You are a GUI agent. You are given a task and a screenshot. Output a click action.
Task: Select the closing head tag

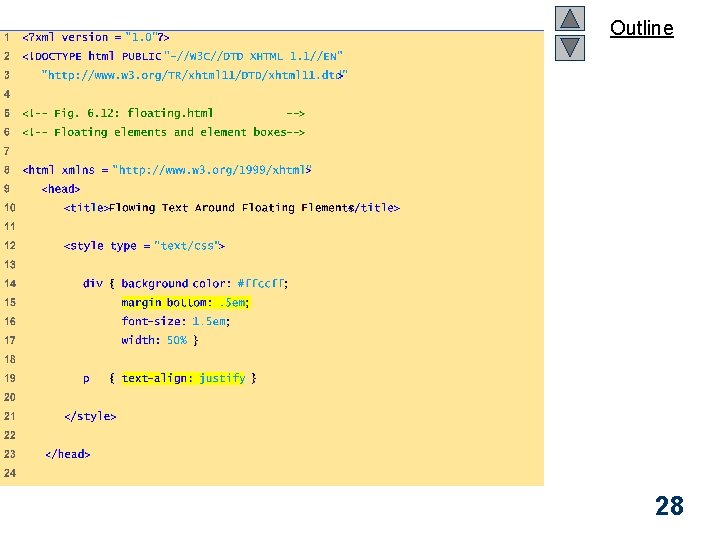[x=68, y=454]
